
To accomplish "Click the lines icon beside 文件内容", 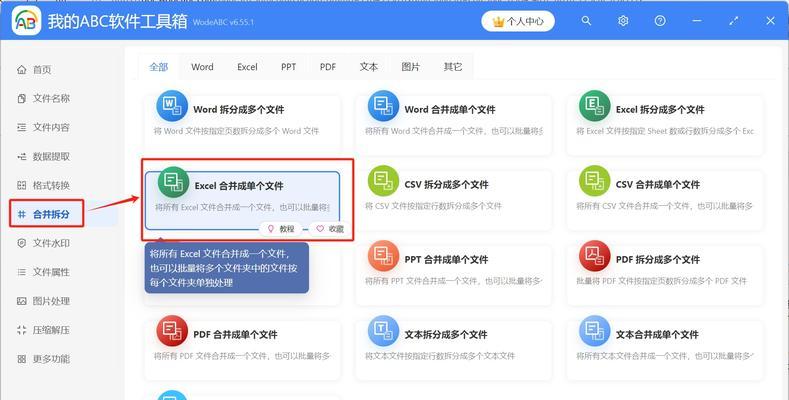I will coord(22,128).
